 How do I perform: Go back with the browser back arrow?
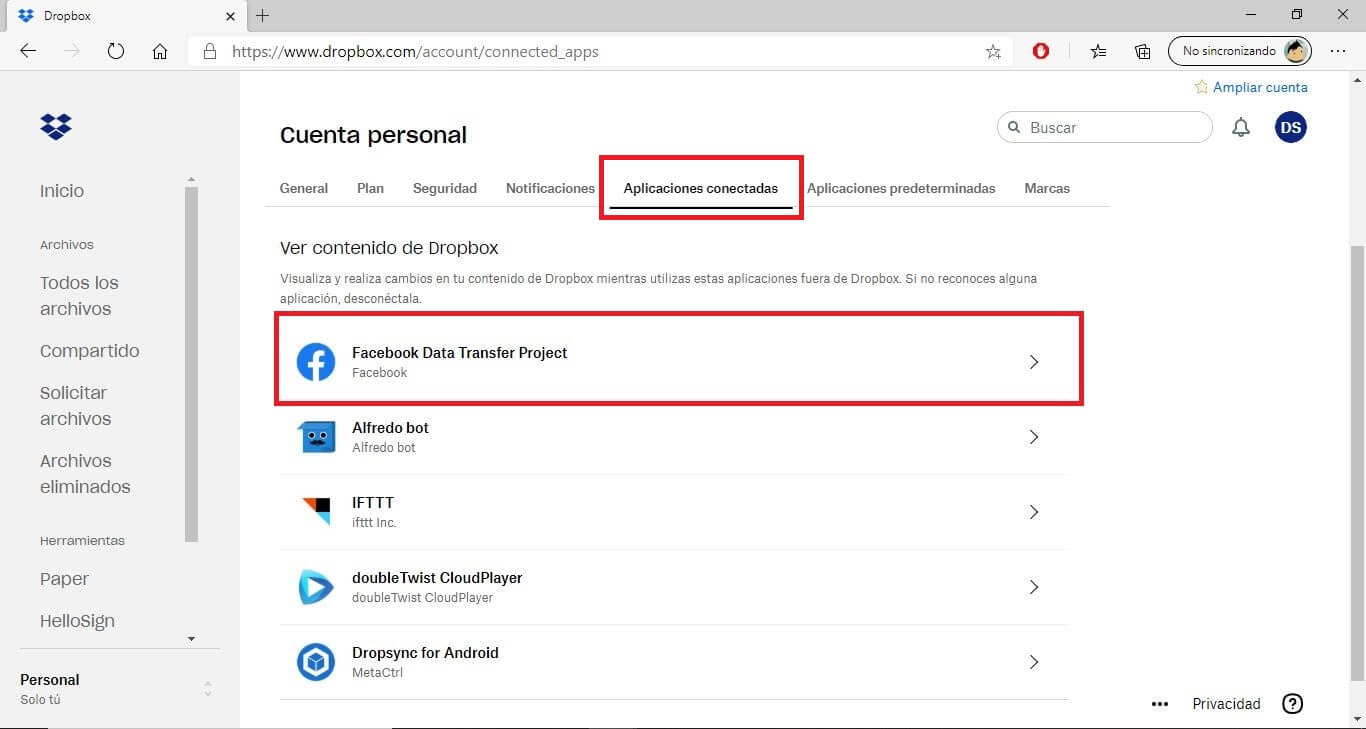point(28,51)
